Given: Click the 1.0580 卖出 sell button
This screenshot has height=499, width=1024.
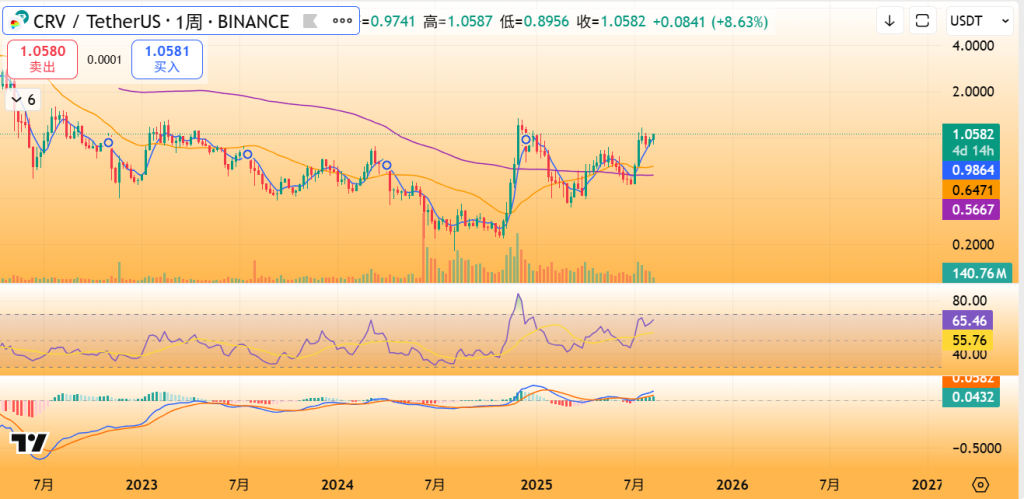Looking at the screenshot, I should click(x=42, y=59).
